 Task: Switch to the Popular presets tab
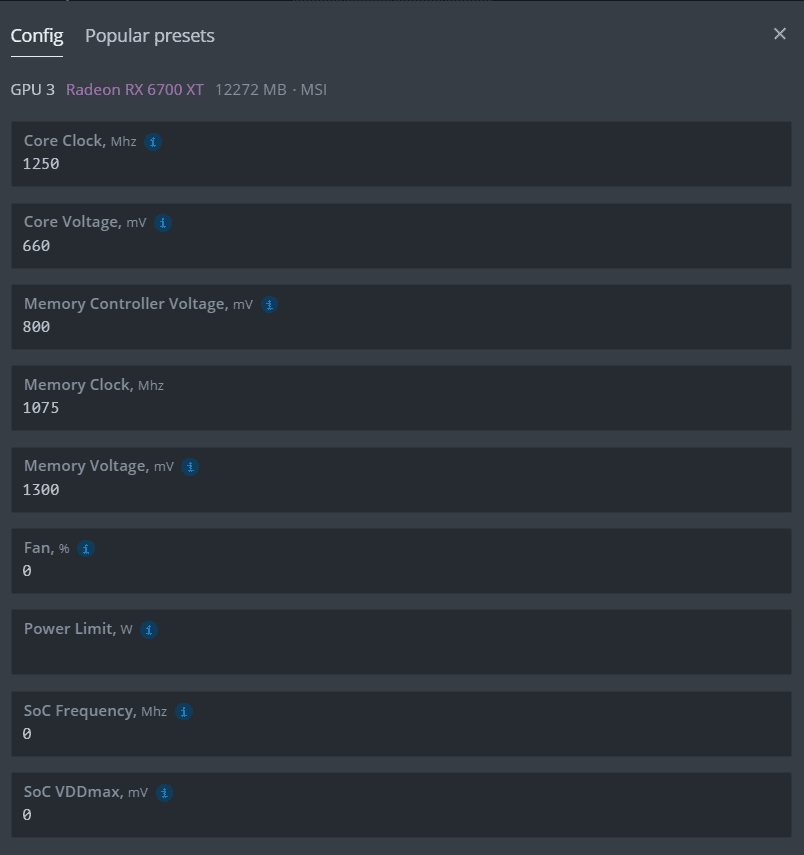[150, 36]
